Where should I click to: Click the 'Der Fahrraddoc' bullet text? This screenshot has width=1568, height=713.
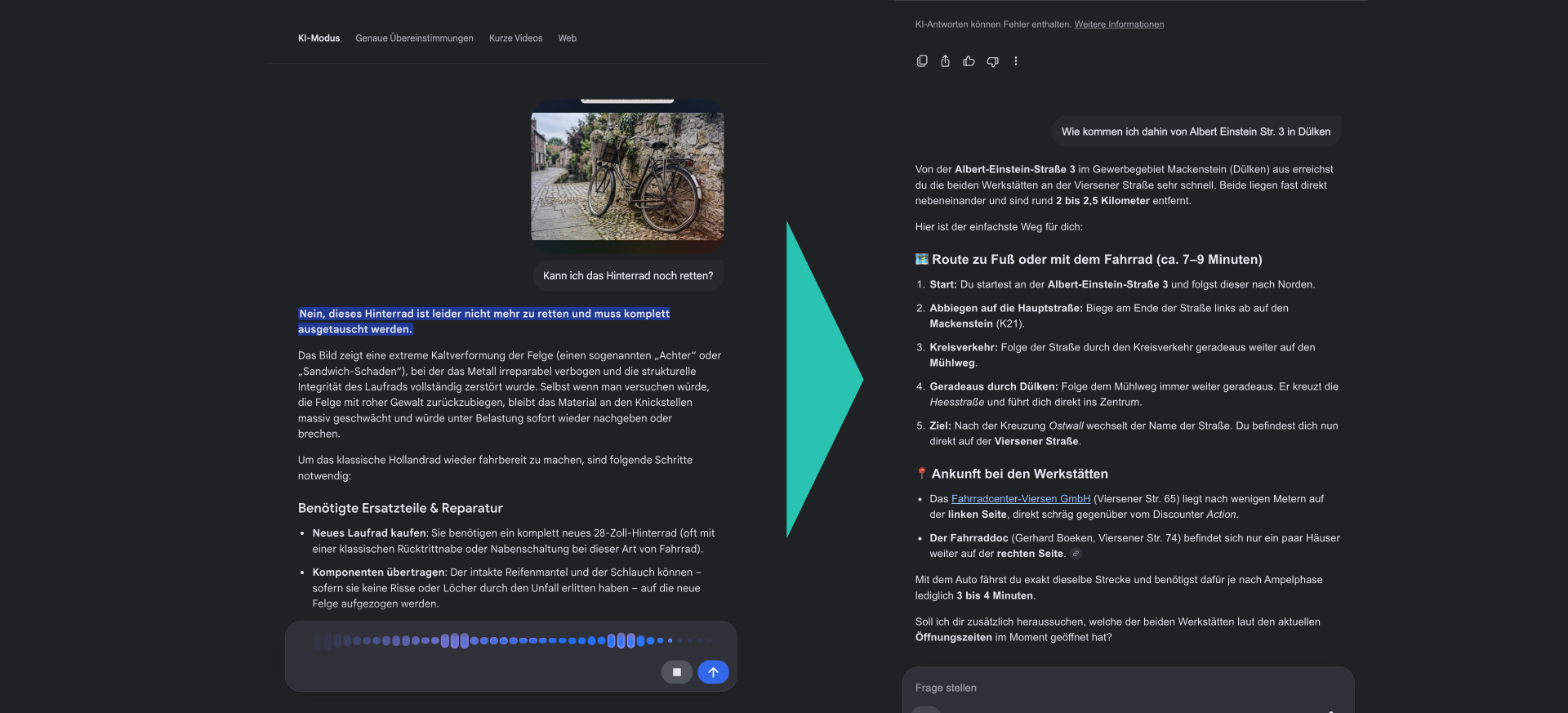[x=1134, y=546]
